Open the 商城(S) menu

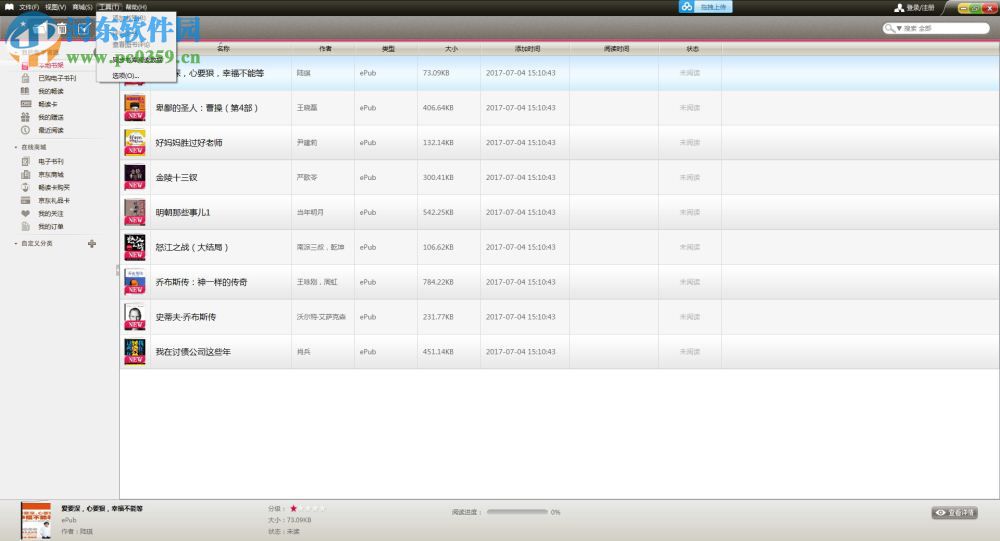[x=82, y=7]
